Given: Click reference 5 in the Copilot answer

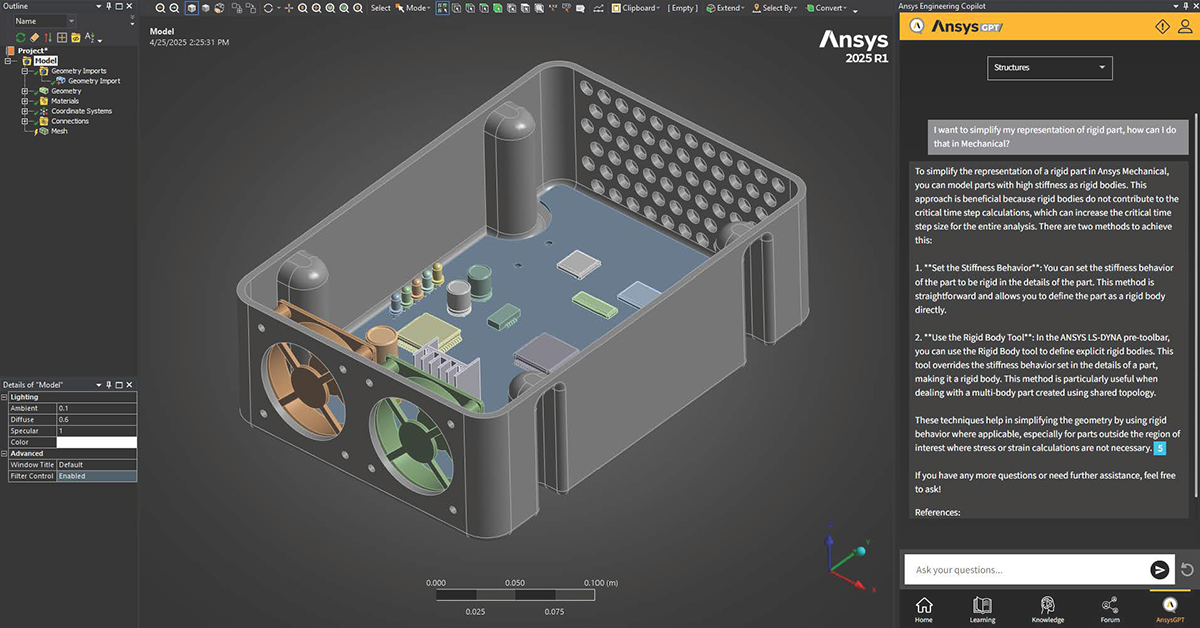Looking at the screenshot, I should (1159, 448).
